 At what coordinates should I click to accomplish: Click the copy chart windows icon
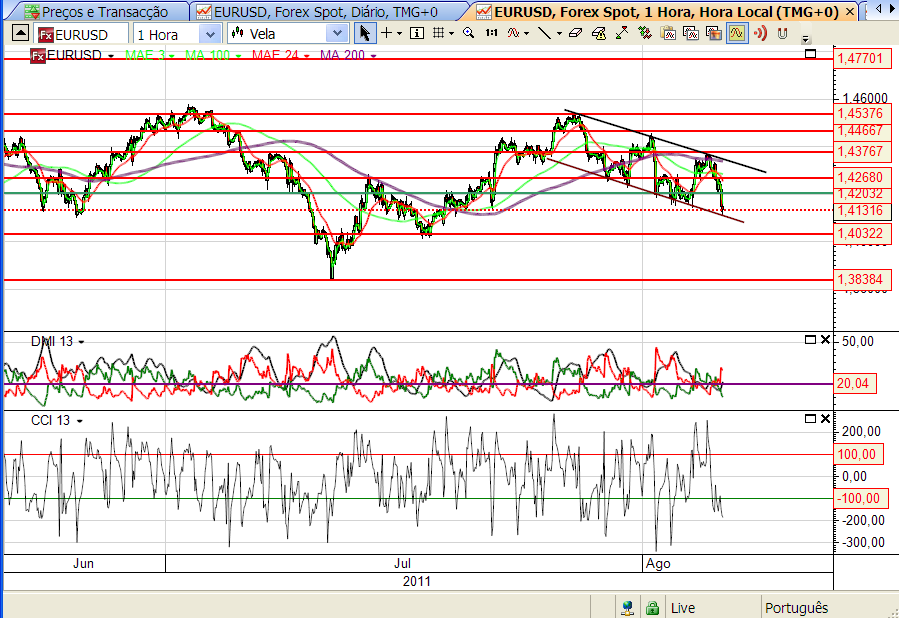pyautogui.click(x=691, y=34)
